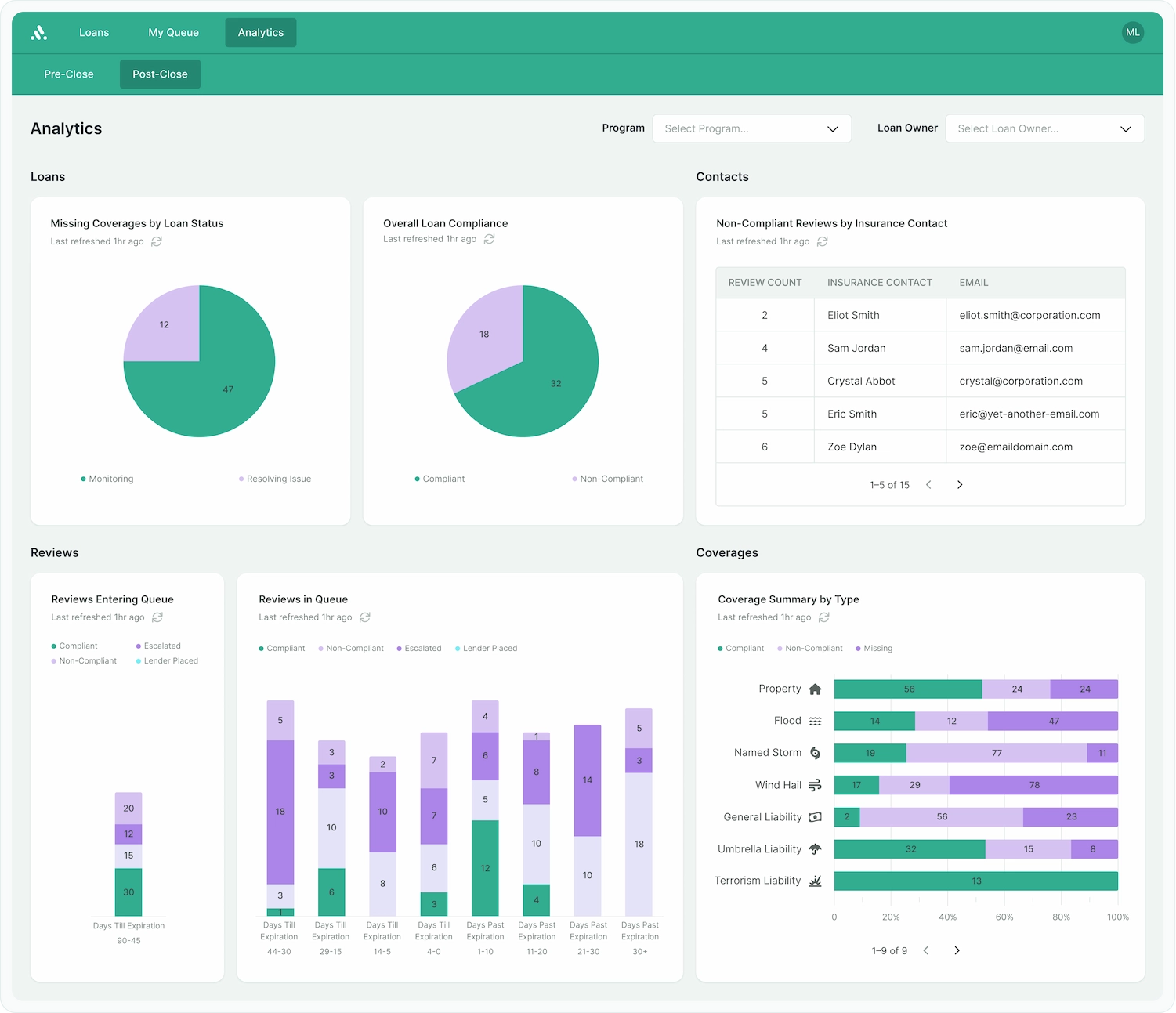Viewport: 1176px width, 1013px height.
Task: Sort table by INSURANCE CONTACT column
Action: 880,283
